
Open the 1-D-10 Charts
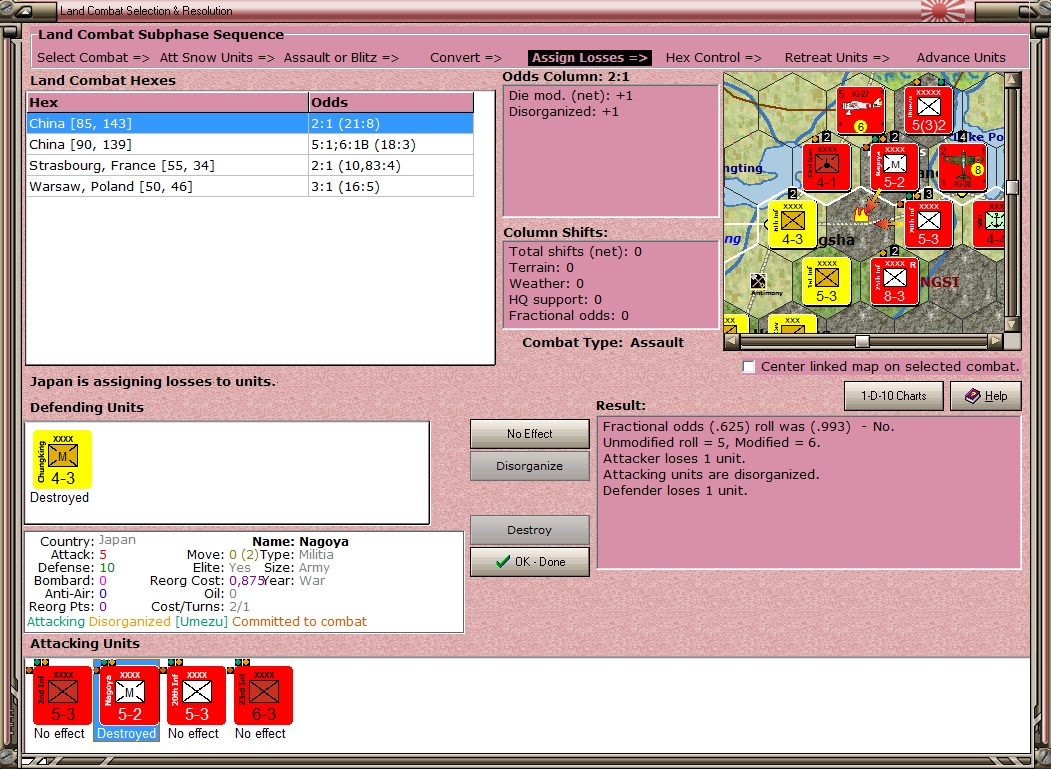pos(893,396)
